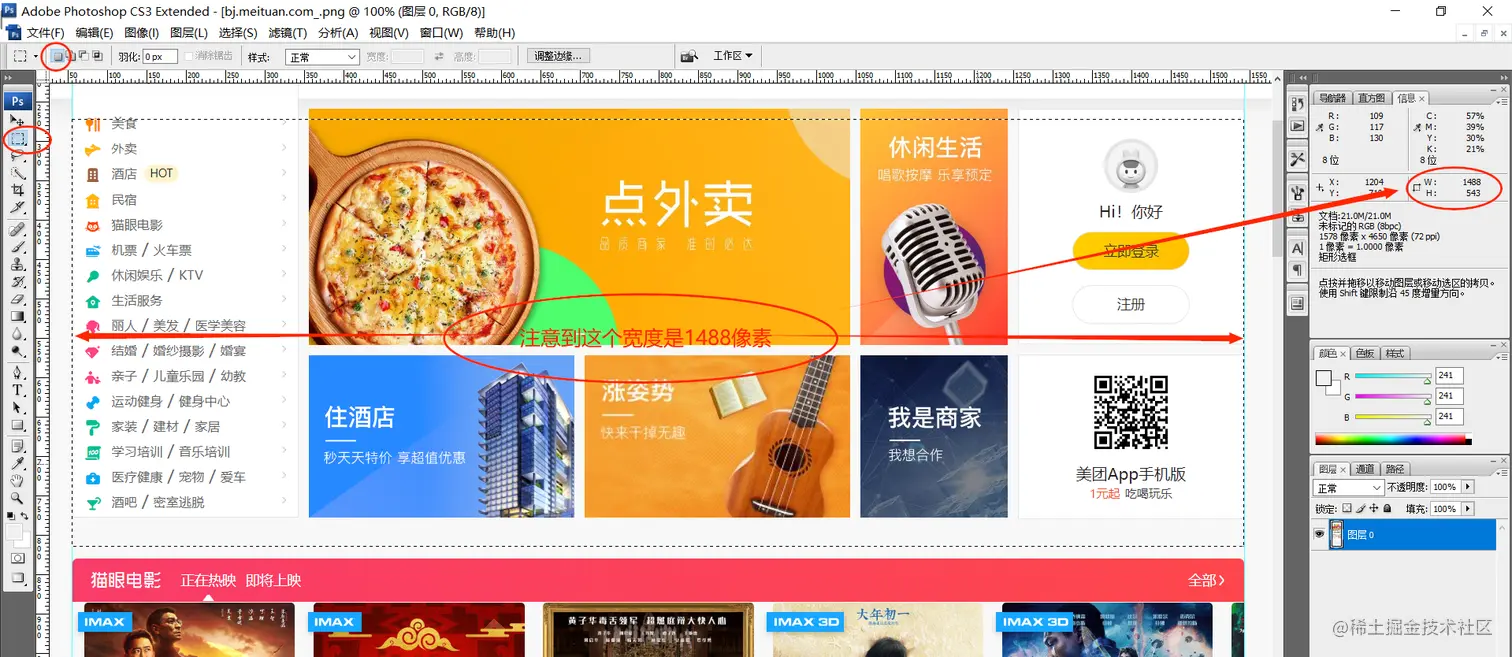Select the Notes tool
Screen dimensions: 1512x657
click(18, 446)
